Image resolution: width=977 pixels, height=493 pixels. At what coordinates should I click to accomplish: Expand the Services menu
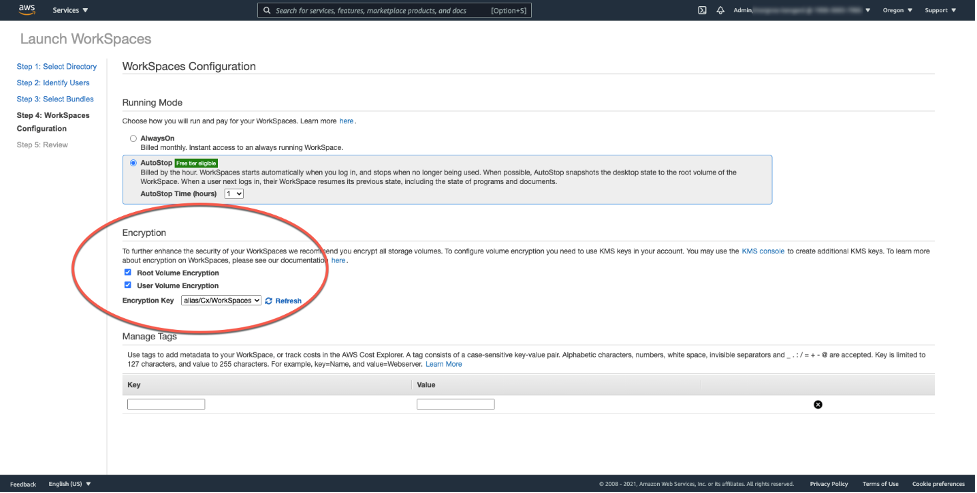pyautogui.click(x=70, y=10)
